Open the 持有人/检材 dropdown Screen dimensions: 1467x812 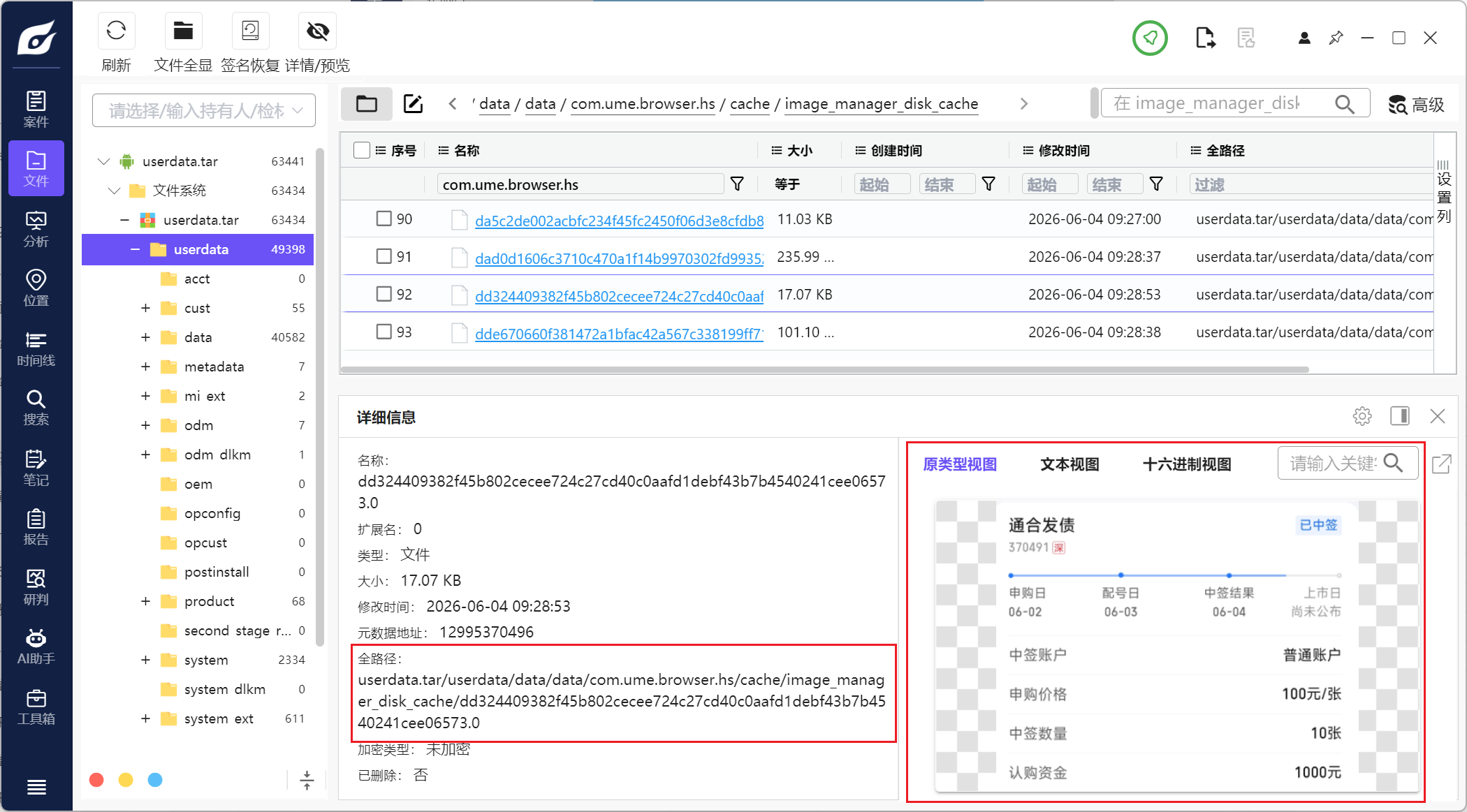coord(204,110)
